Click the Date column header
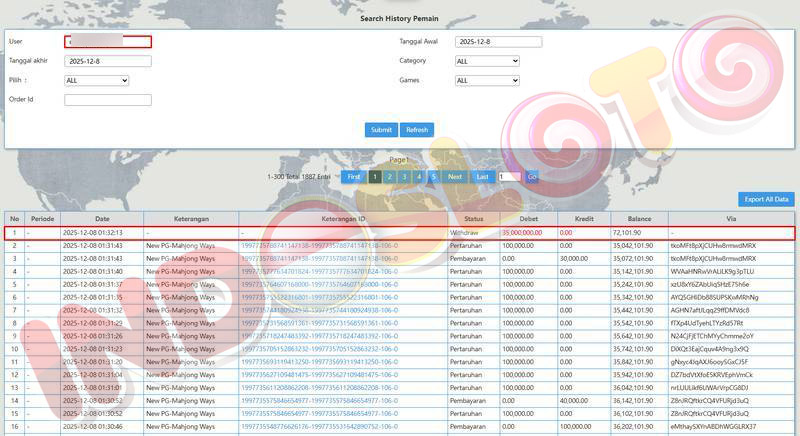800x436 pixels. (x=102, y=218)
